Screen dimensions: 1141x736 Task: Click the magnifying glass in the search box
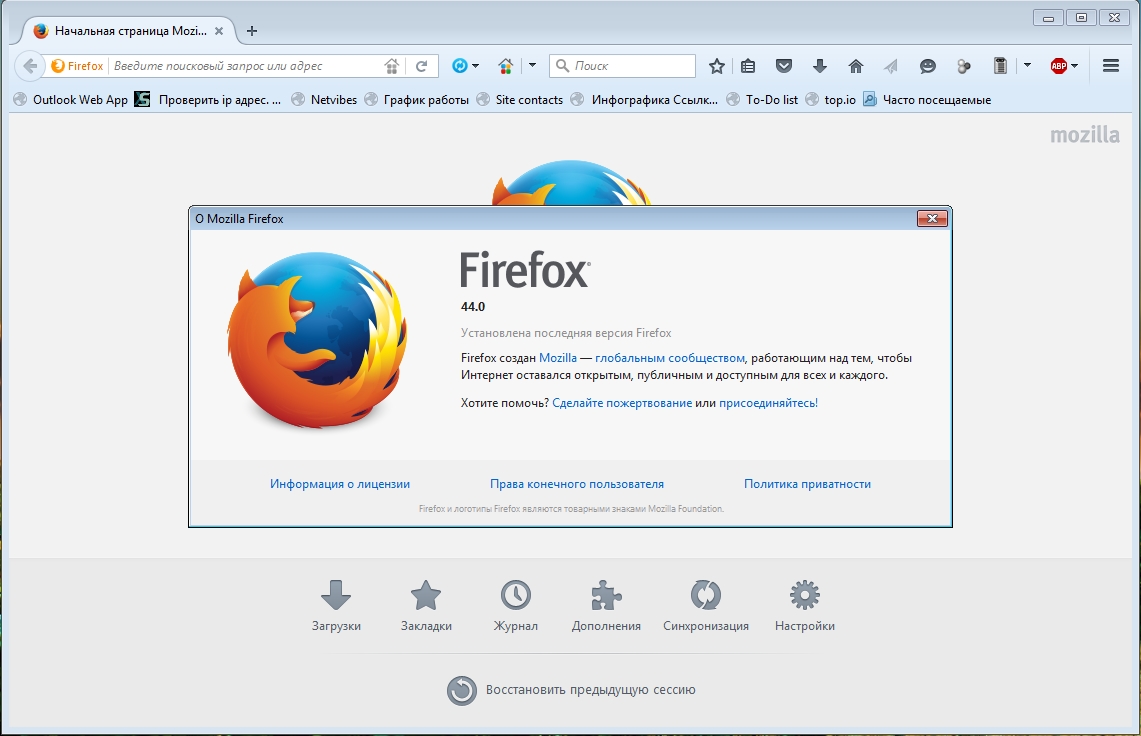(562, 66)
